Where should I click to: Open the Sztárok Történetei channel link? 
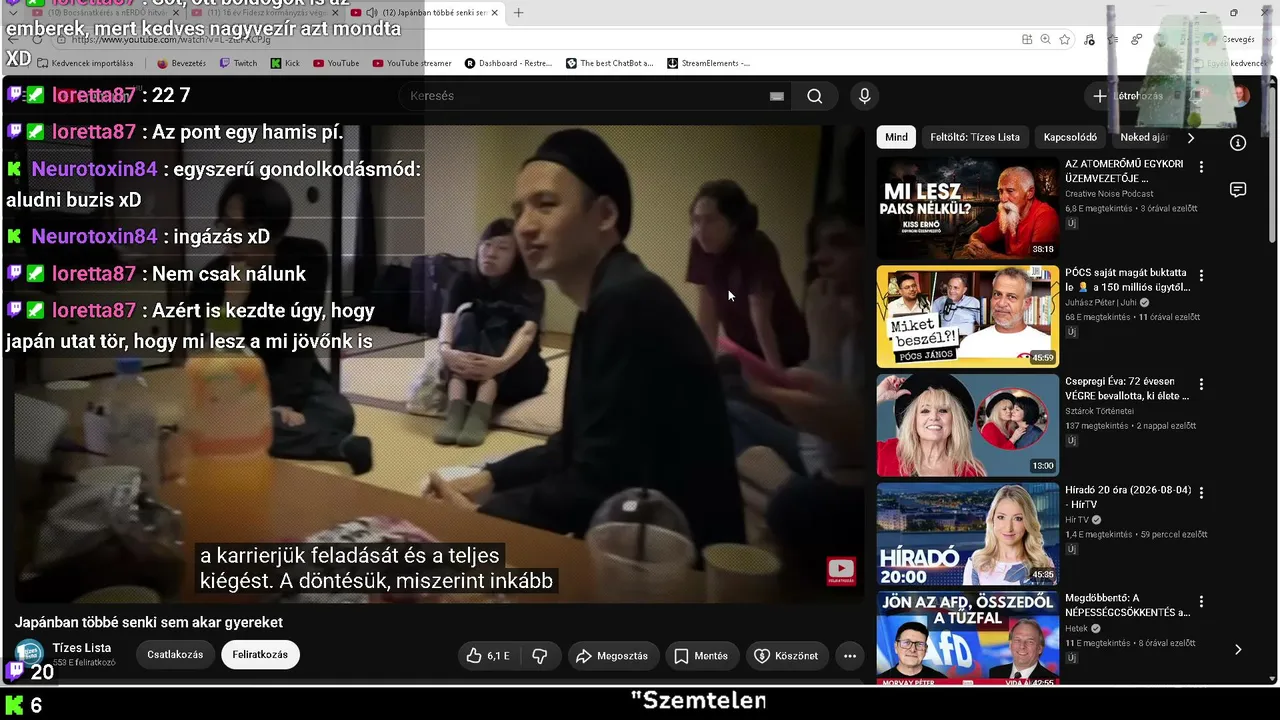click(x=1099, y=411)
